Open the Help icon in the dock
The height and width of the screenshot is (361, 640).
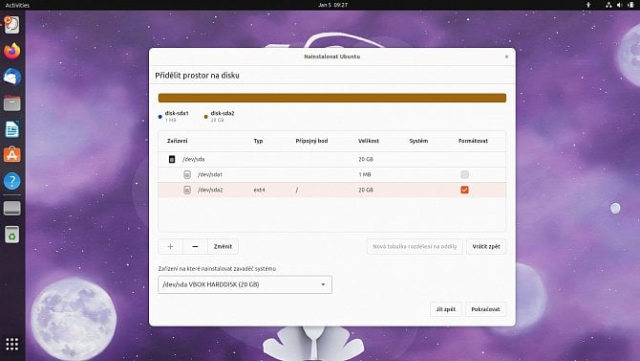[12, 181]
